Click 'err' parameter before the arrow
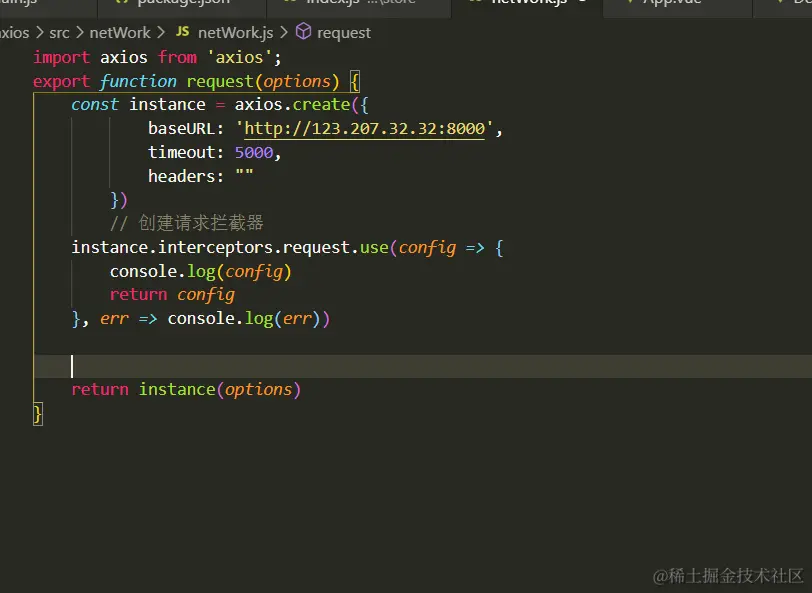Viewport: 812px width, 593px height. click(114, 319)
